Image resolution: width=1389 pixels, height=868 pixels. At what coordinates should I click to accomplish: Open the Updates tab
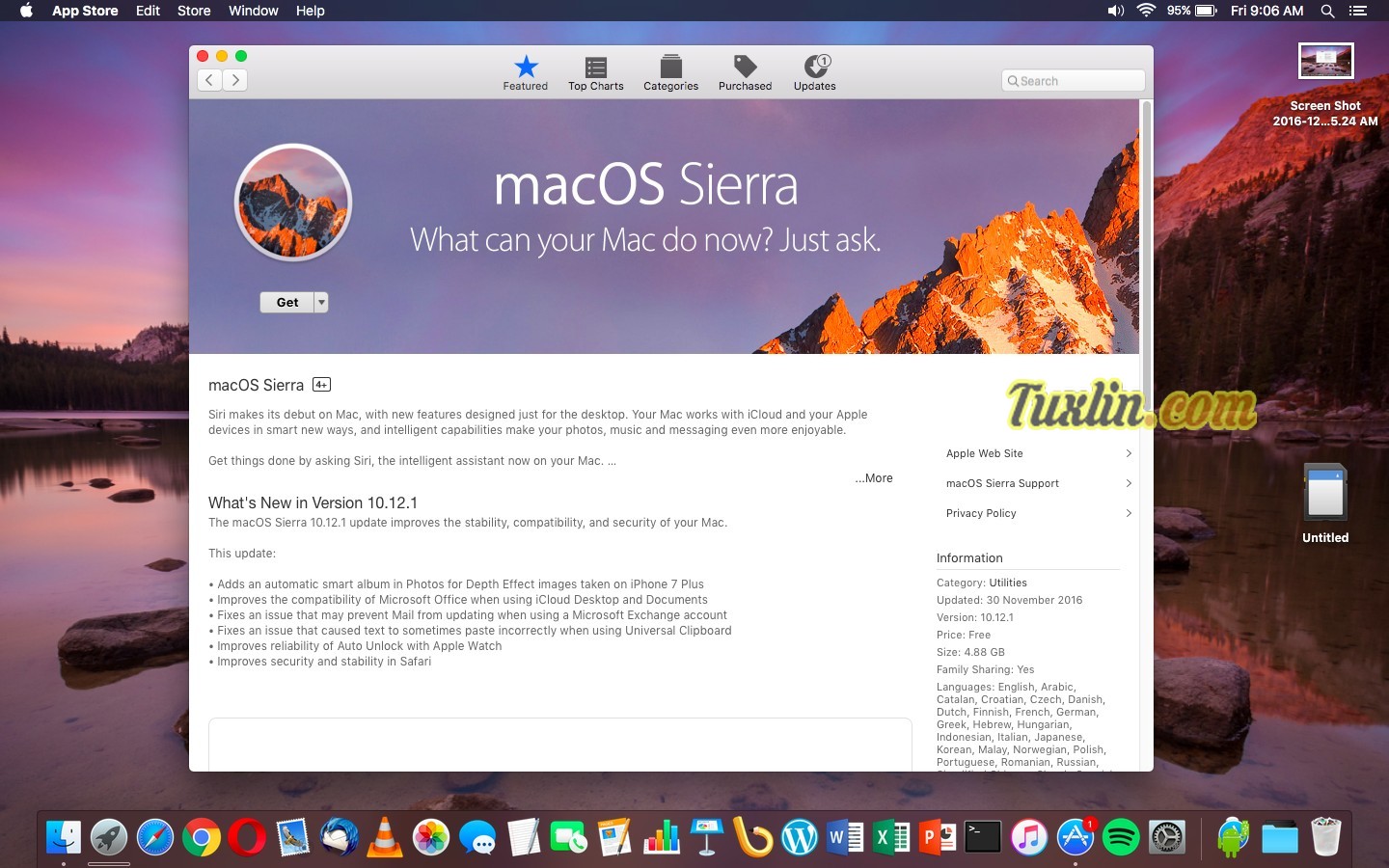point(815,73)
